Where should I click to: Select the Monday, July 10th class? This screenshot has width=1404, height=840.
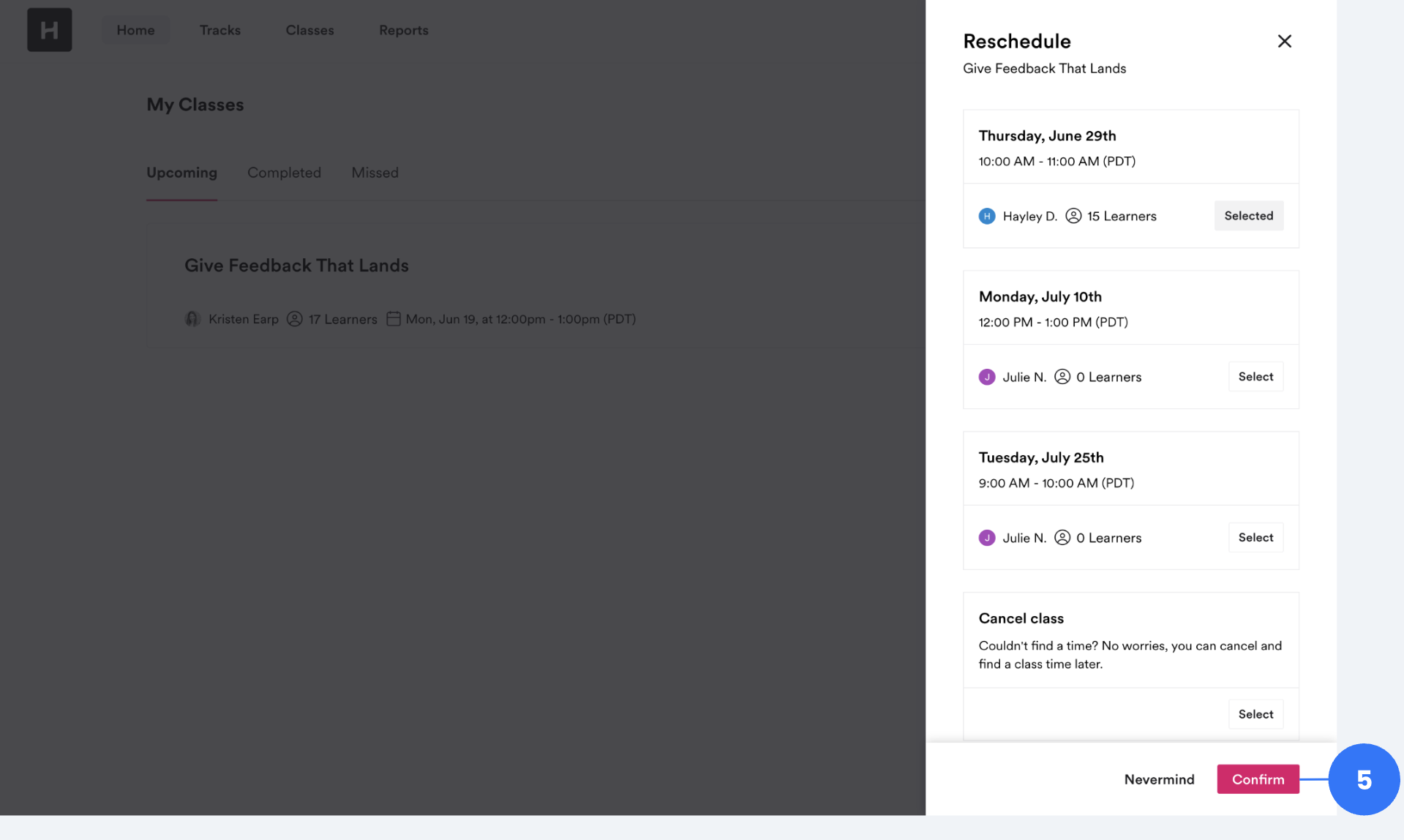1255,377
